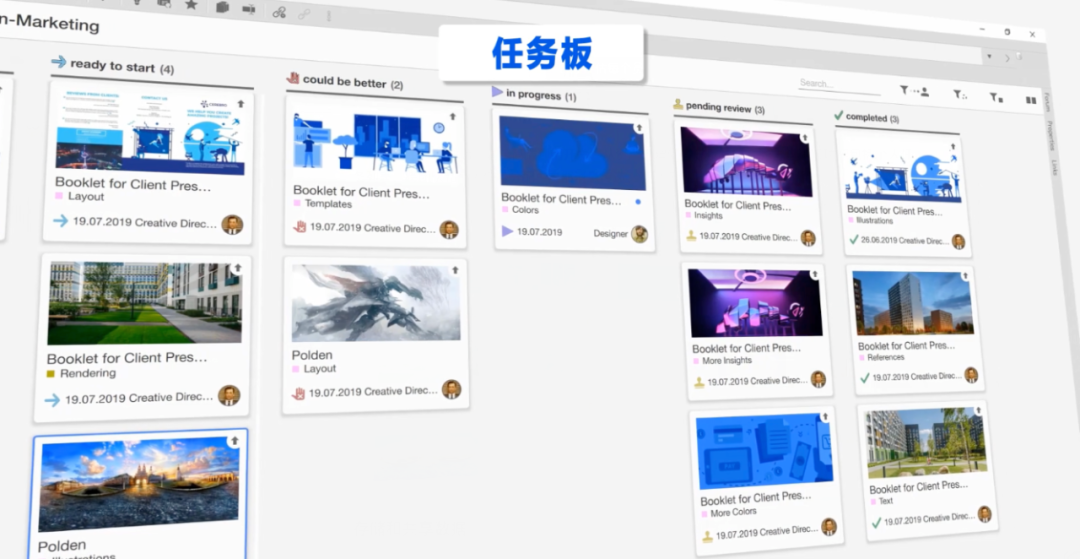Click the 'ready to start' column header
This screenshot has width=1080, height=559.
tap(113, 65)
